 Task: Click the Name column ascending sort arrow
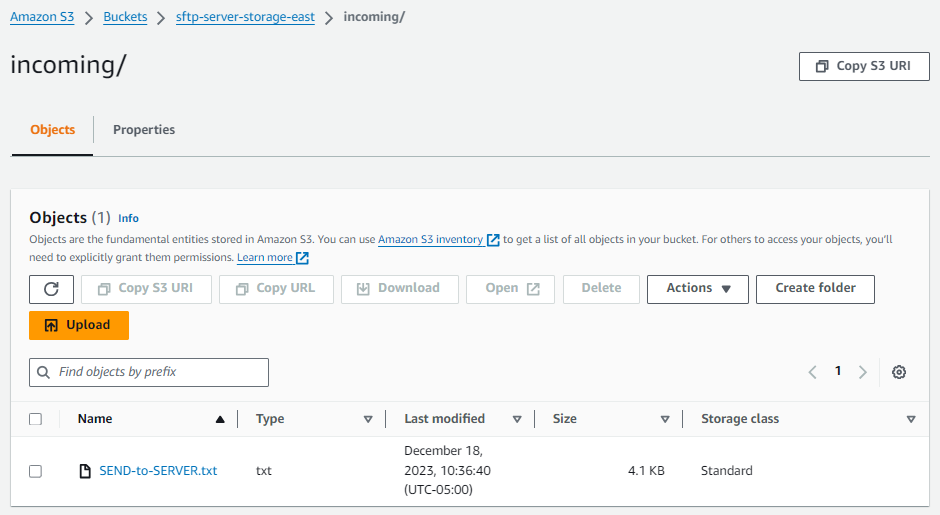pos(220,420)
